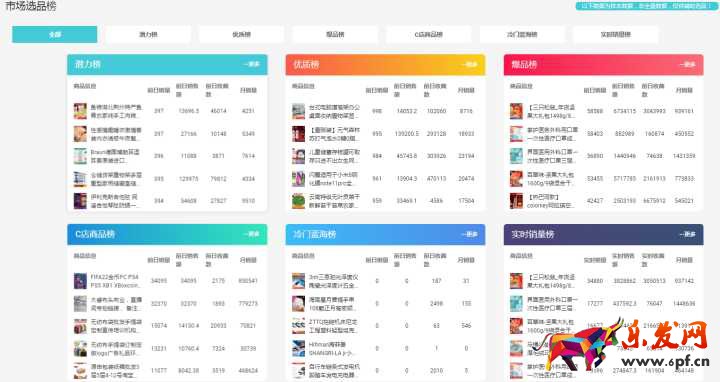
Task: Select the 实时销量榜 tab
Action: pos(616,34)
